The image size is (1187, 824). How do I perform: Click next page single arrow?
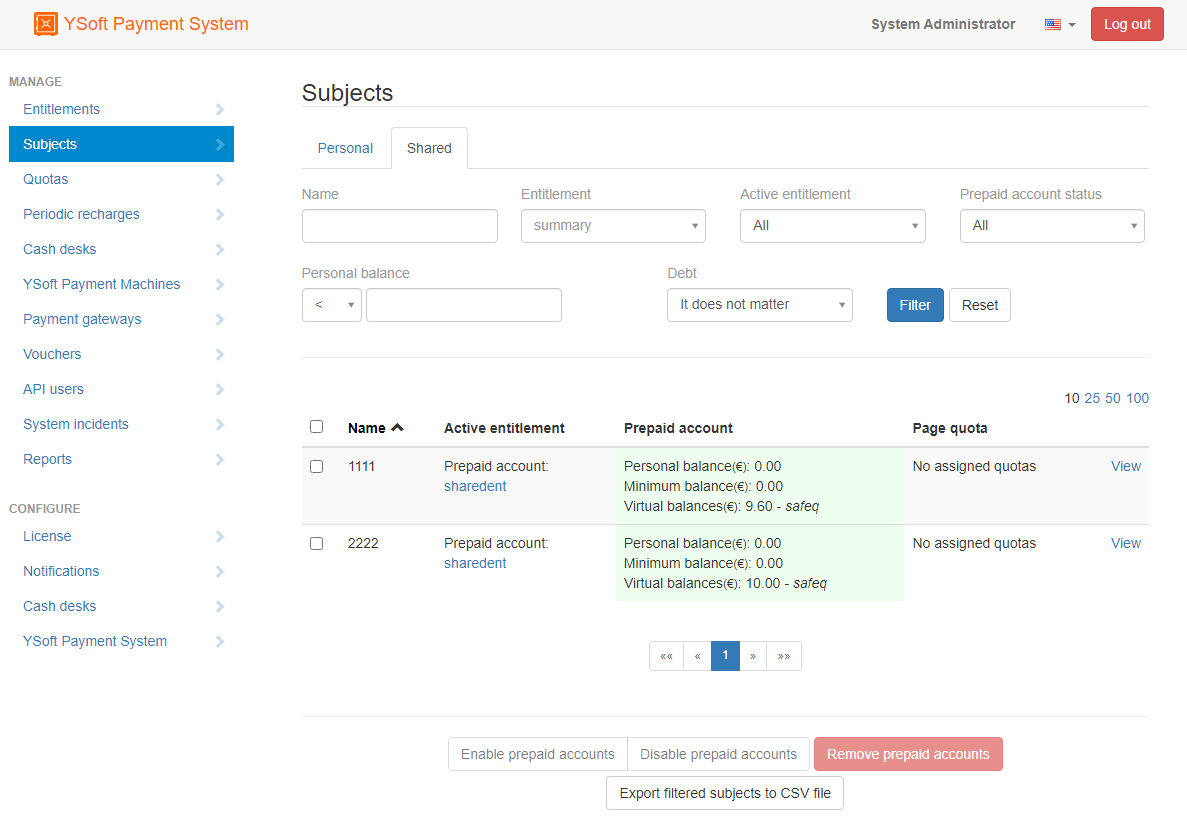[753, 656]
